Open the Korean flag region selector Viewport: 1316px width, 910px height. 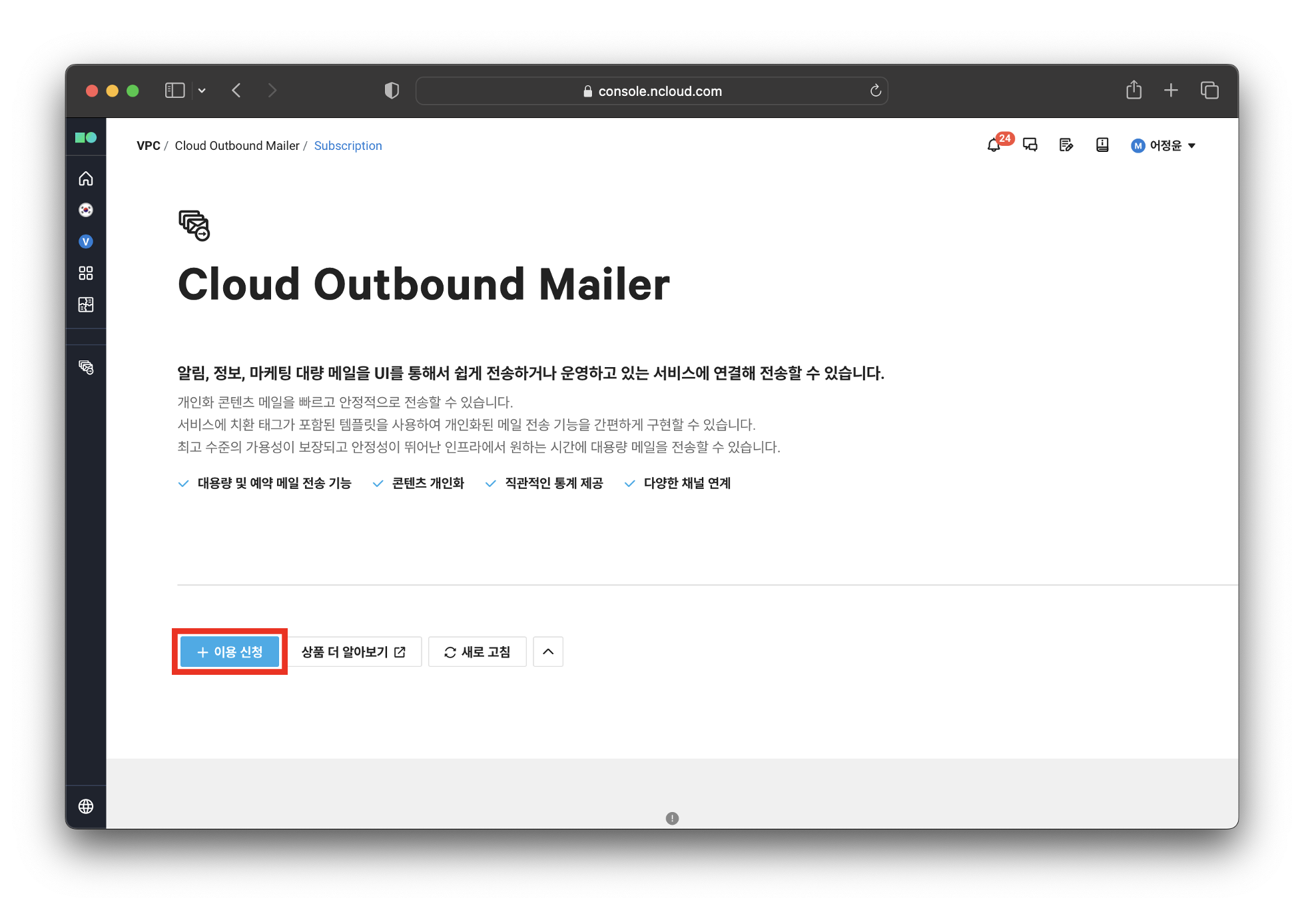[86, 210]
